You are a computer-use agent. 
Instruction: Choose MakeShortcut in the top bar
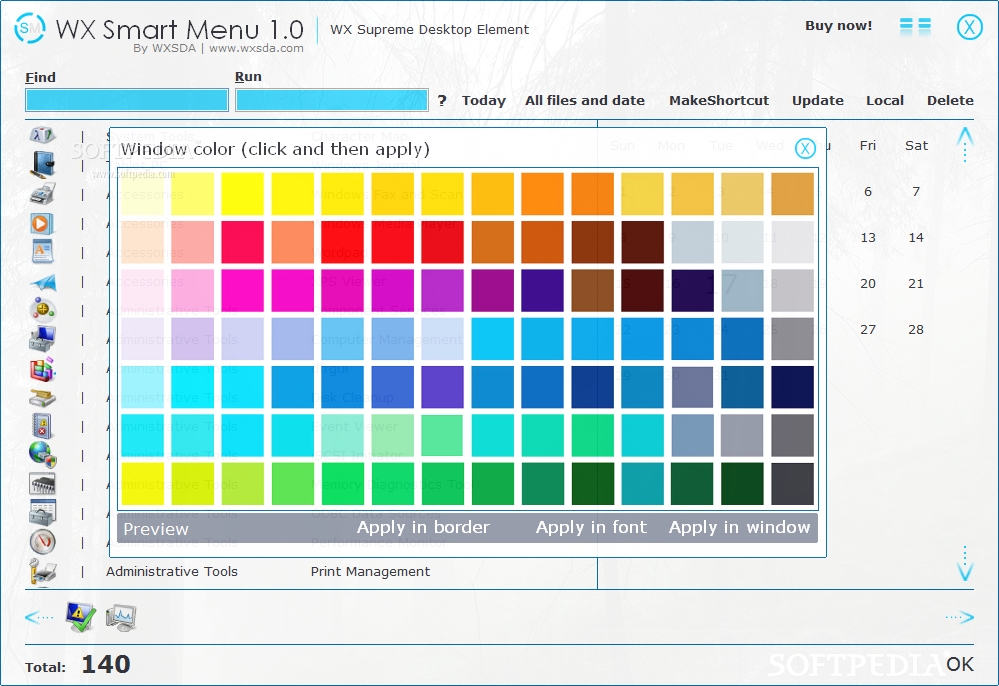[719, 101]
